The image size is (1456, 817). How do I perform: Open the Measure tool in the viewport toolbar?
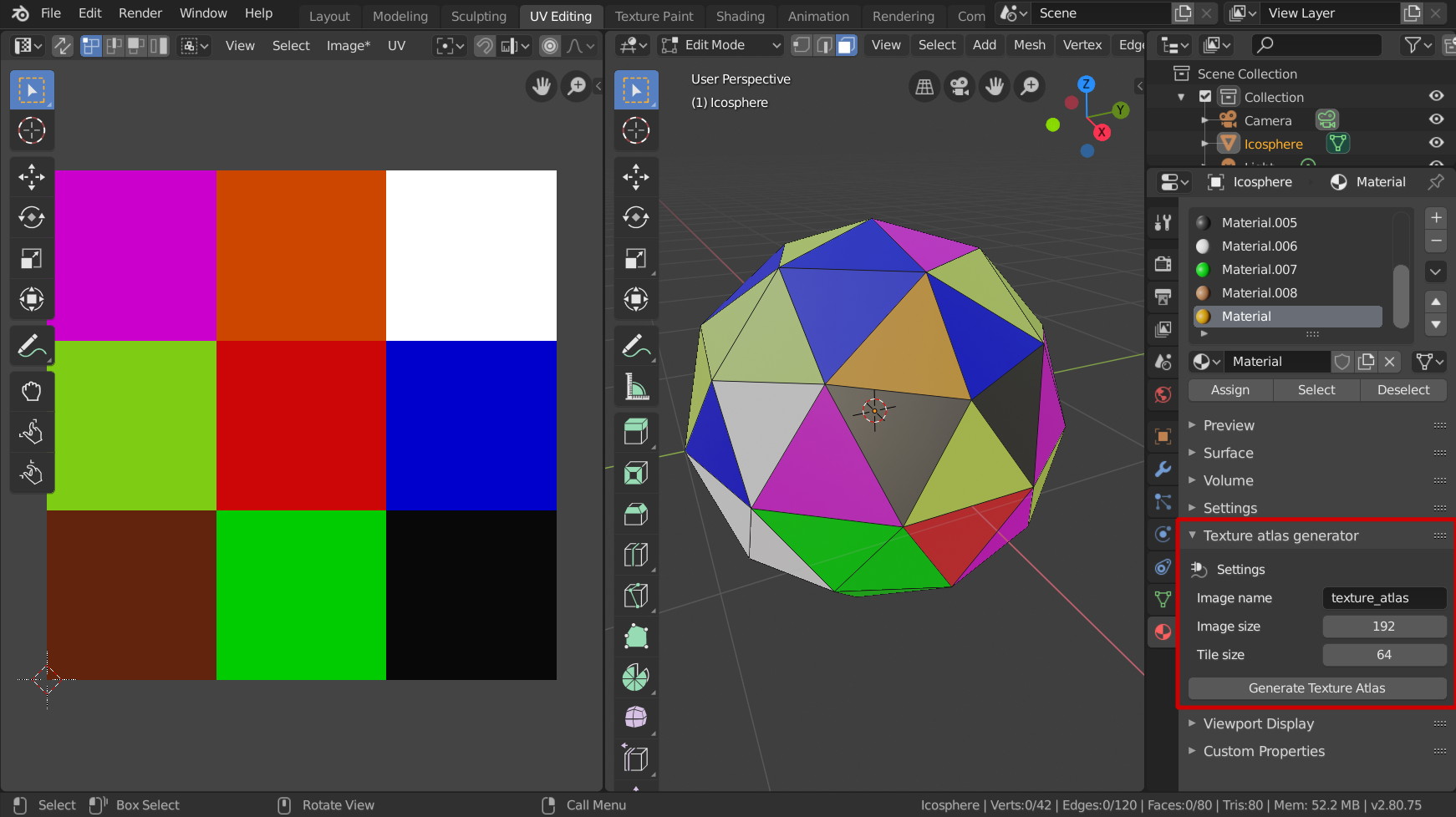click(636, 386)
